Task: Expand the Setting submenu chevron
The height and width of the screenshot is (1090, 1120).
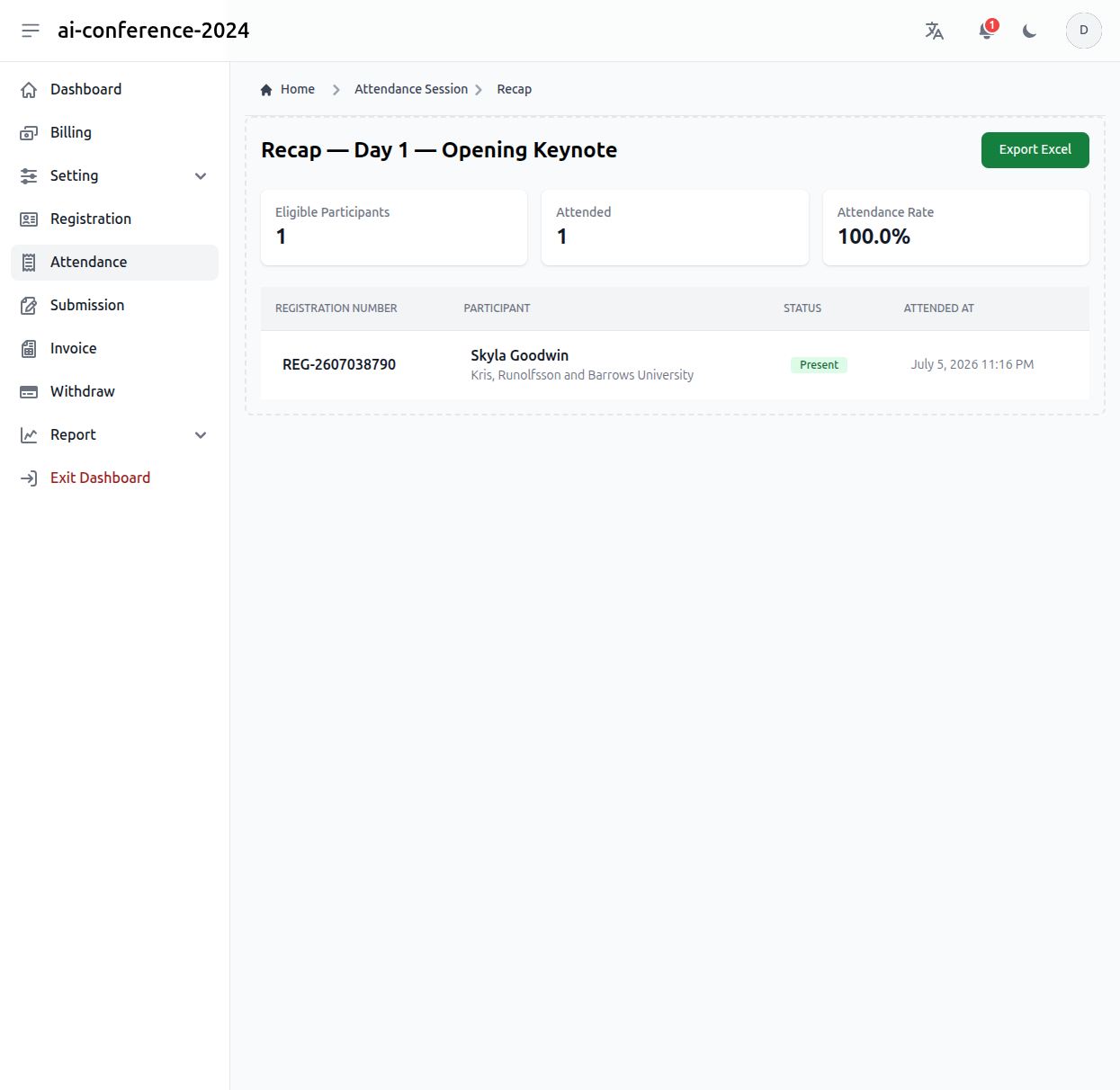Action: tap(201, 176)
